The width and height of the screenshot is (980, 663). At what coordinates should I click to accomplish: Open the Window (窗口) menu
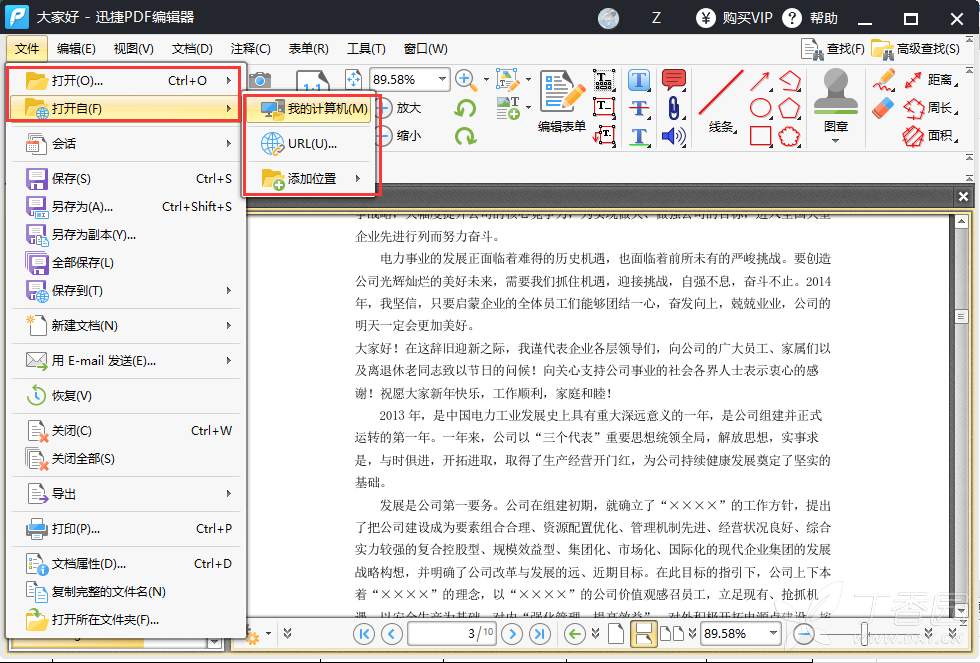click(x=426, y=49)
